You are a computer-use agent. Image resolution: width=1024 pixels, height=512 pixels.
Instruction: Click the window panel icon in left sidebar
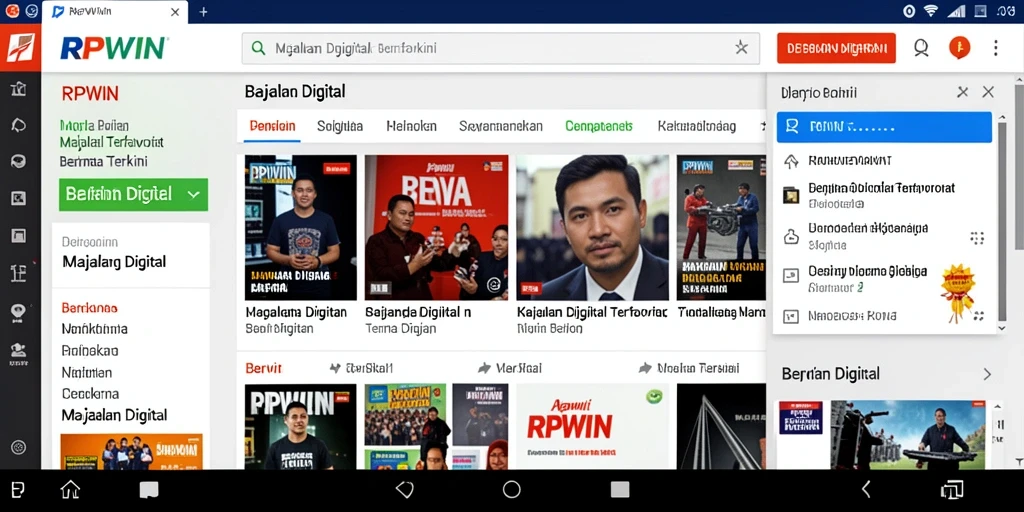[19, 235]
